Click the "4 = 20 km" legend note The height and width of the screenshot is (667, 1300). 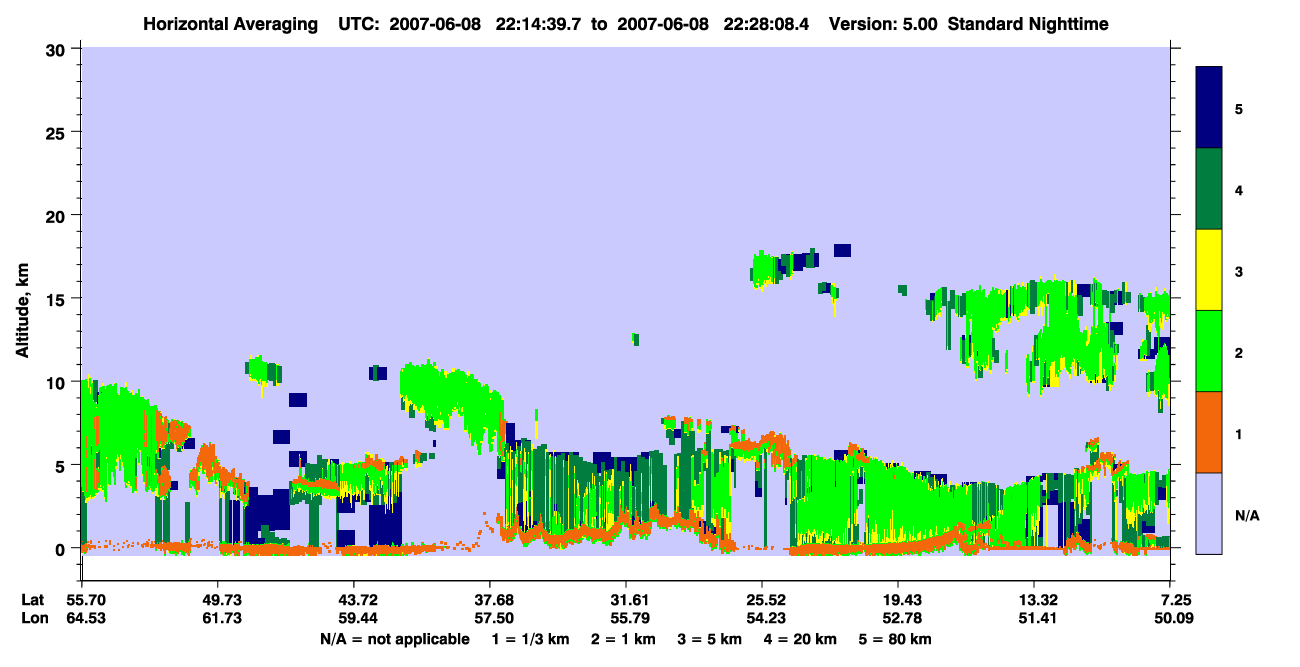[802, 639]
